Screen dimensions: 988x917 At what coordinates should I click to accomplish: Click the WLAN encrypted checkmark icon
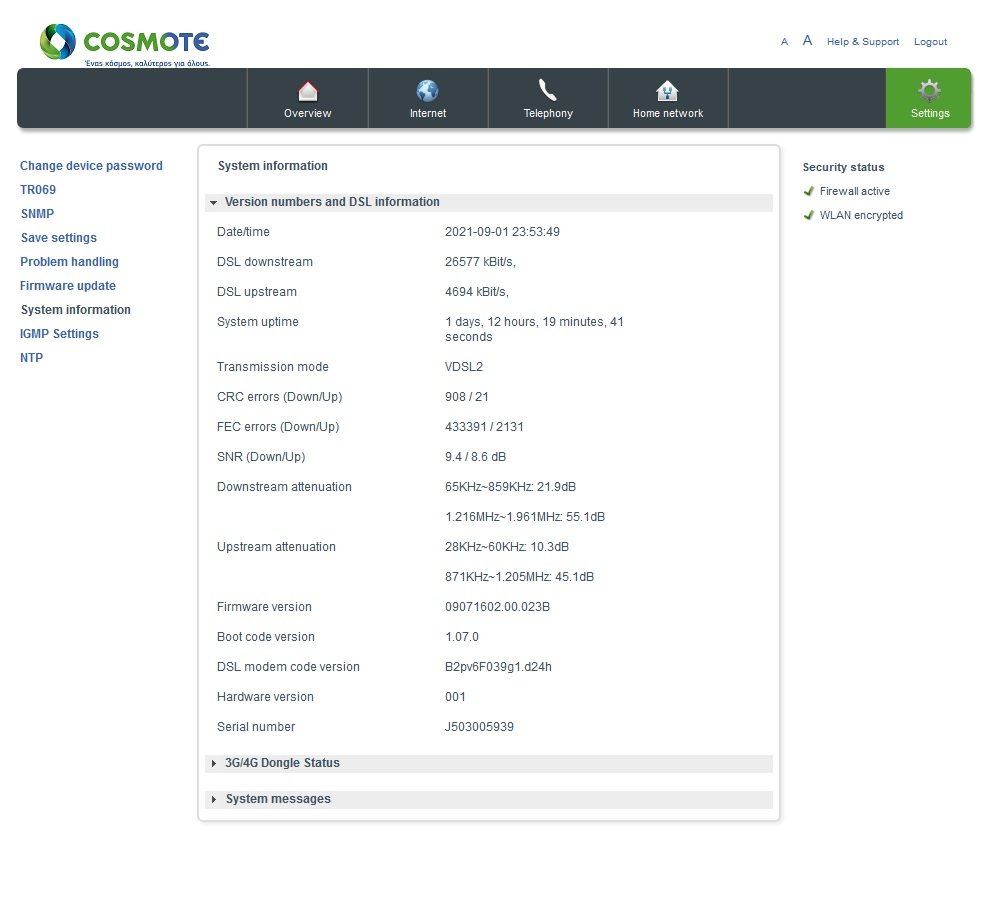pos(808,215)
